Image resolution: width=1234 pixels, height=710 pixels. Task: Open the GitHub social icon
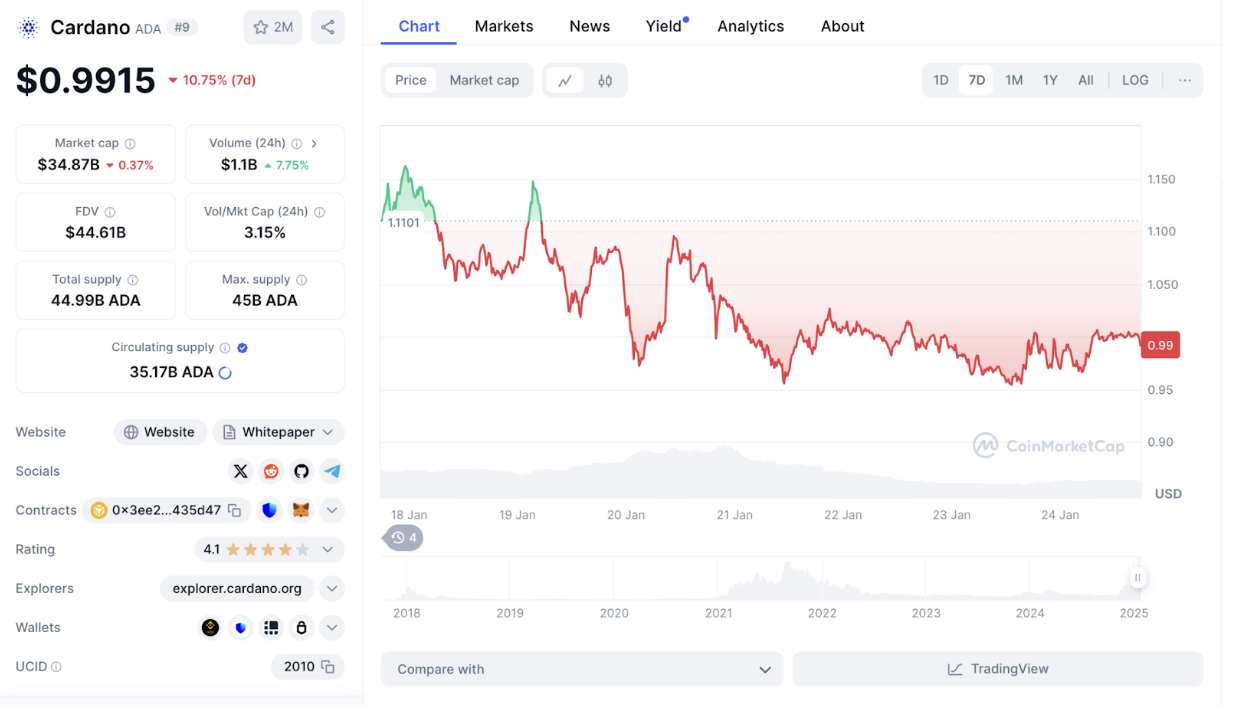tap(301, 471)
